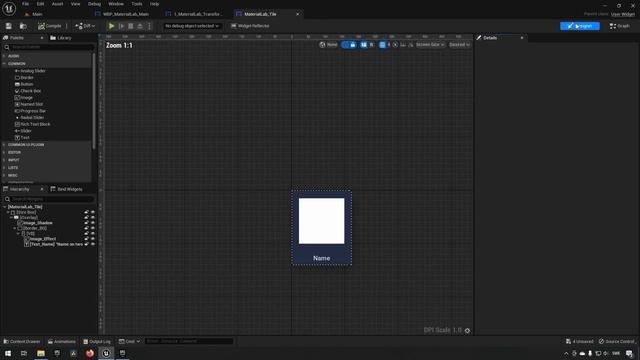
Task: Collapse the Overlay node in Hierarchy
Action: 11,218
